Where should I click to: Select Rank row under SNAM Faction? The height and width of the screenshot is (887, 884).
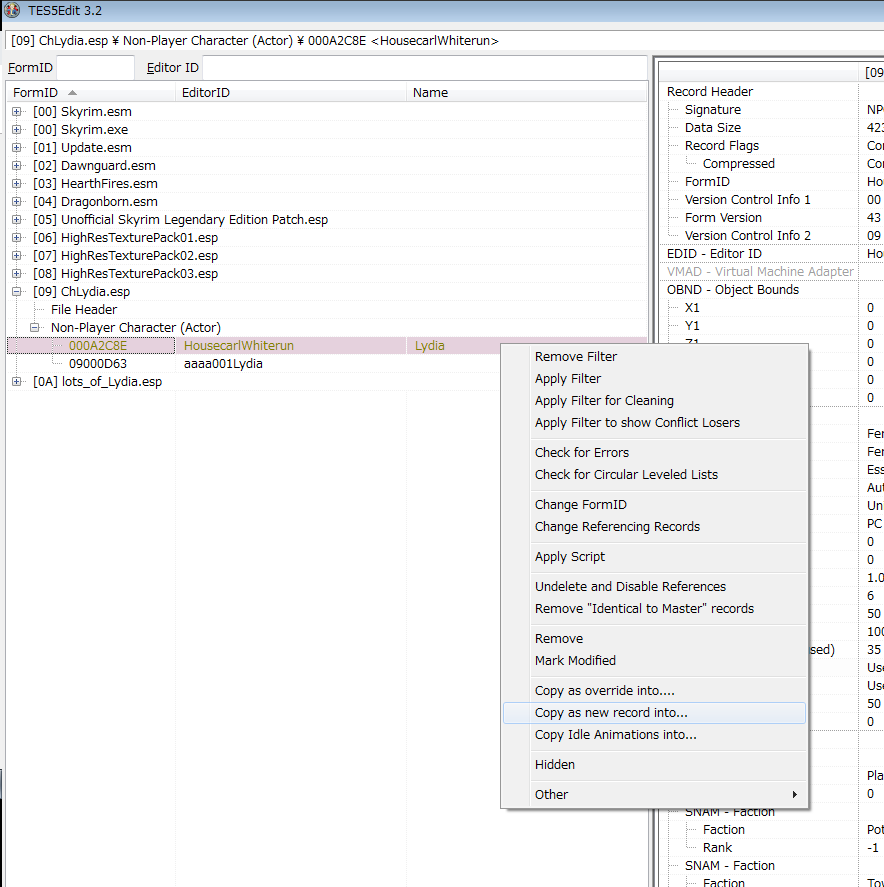pyautogui.click(x=758, y=848)
